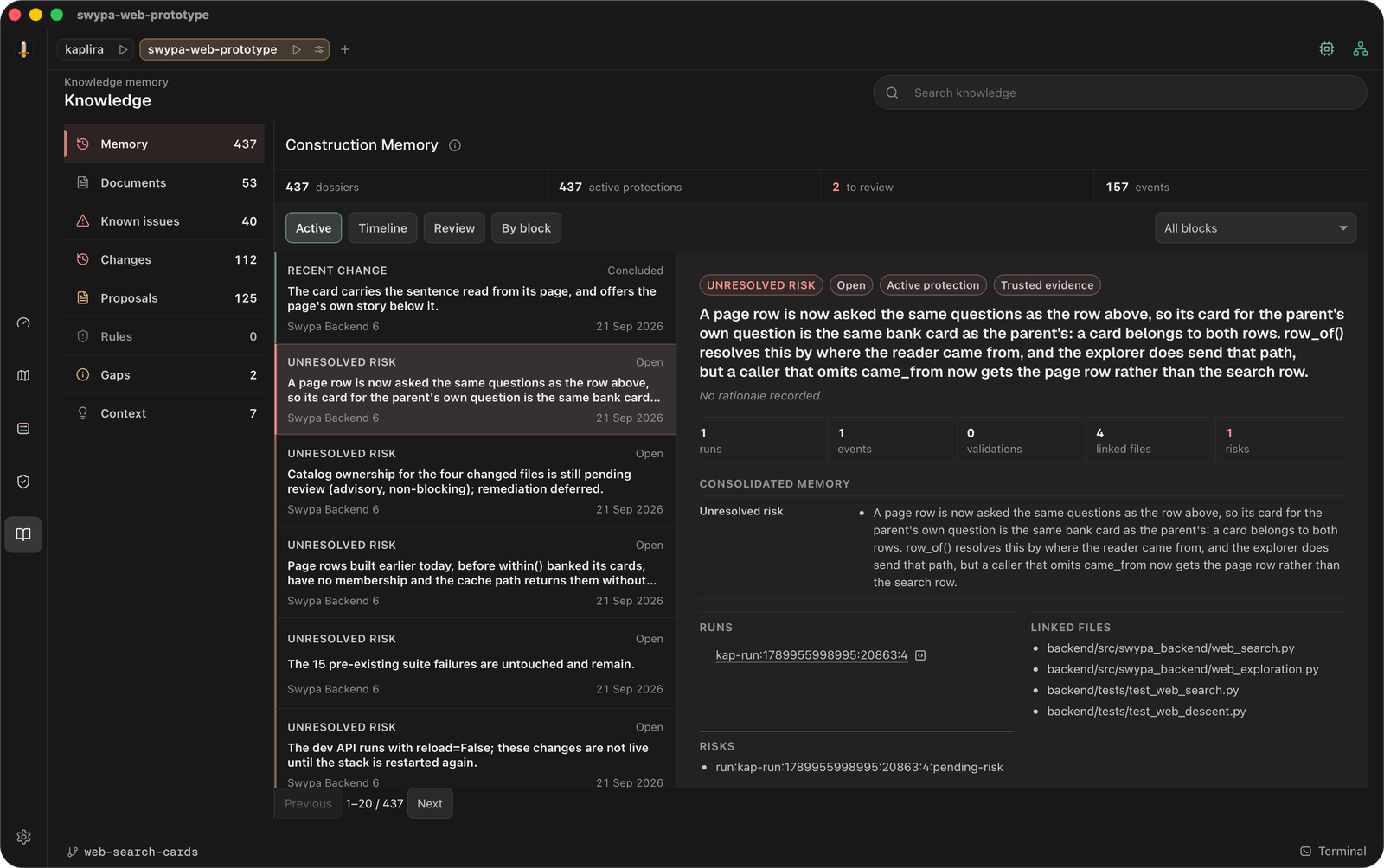Open tab settings sliders icon on swypa-web-prototype
This screenshot has height=868, width=1384.
(319, 49)
